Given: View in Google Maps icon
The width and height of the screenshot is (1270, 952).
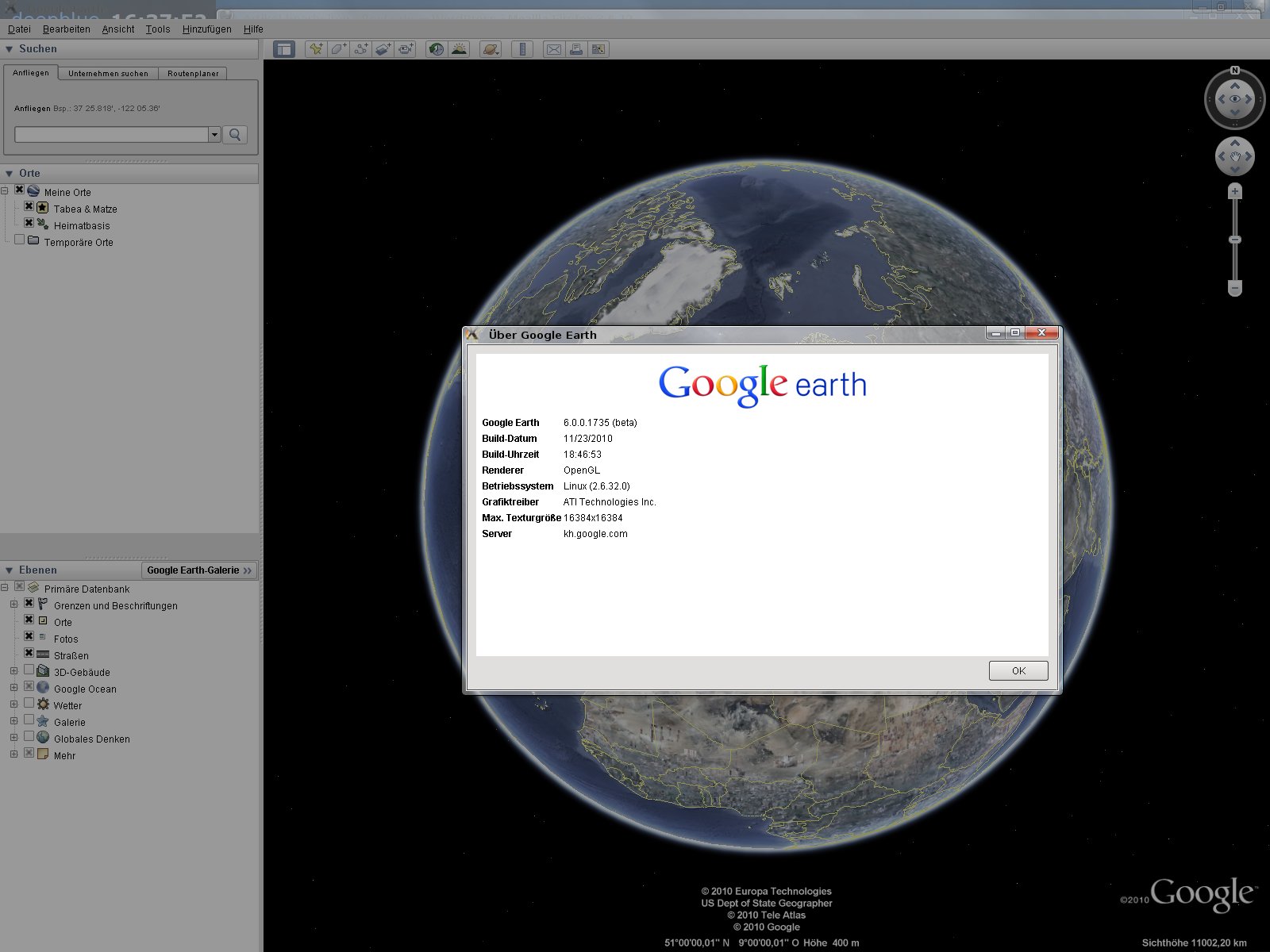Looking at the screenshot, I should click(x=598, y=49).
